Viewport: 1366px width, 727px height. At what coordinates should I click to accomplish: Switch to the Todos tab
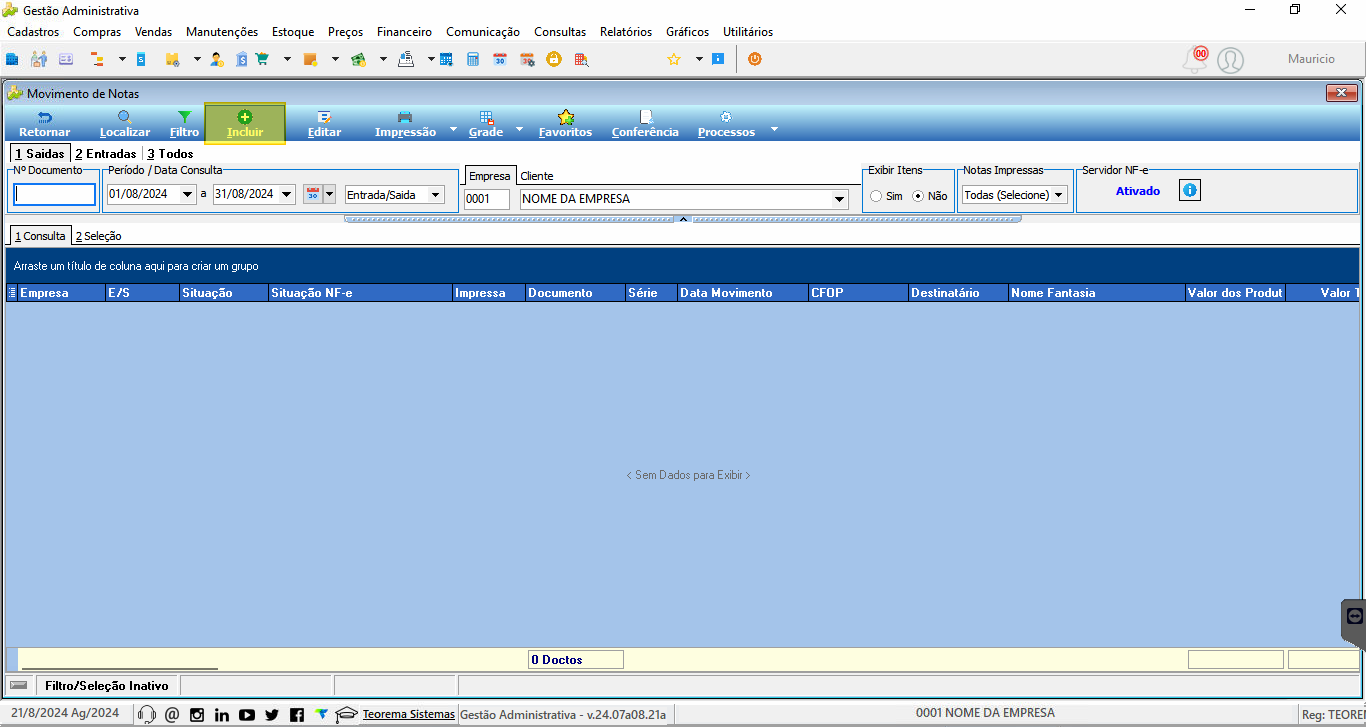click(x=170, y=154)
